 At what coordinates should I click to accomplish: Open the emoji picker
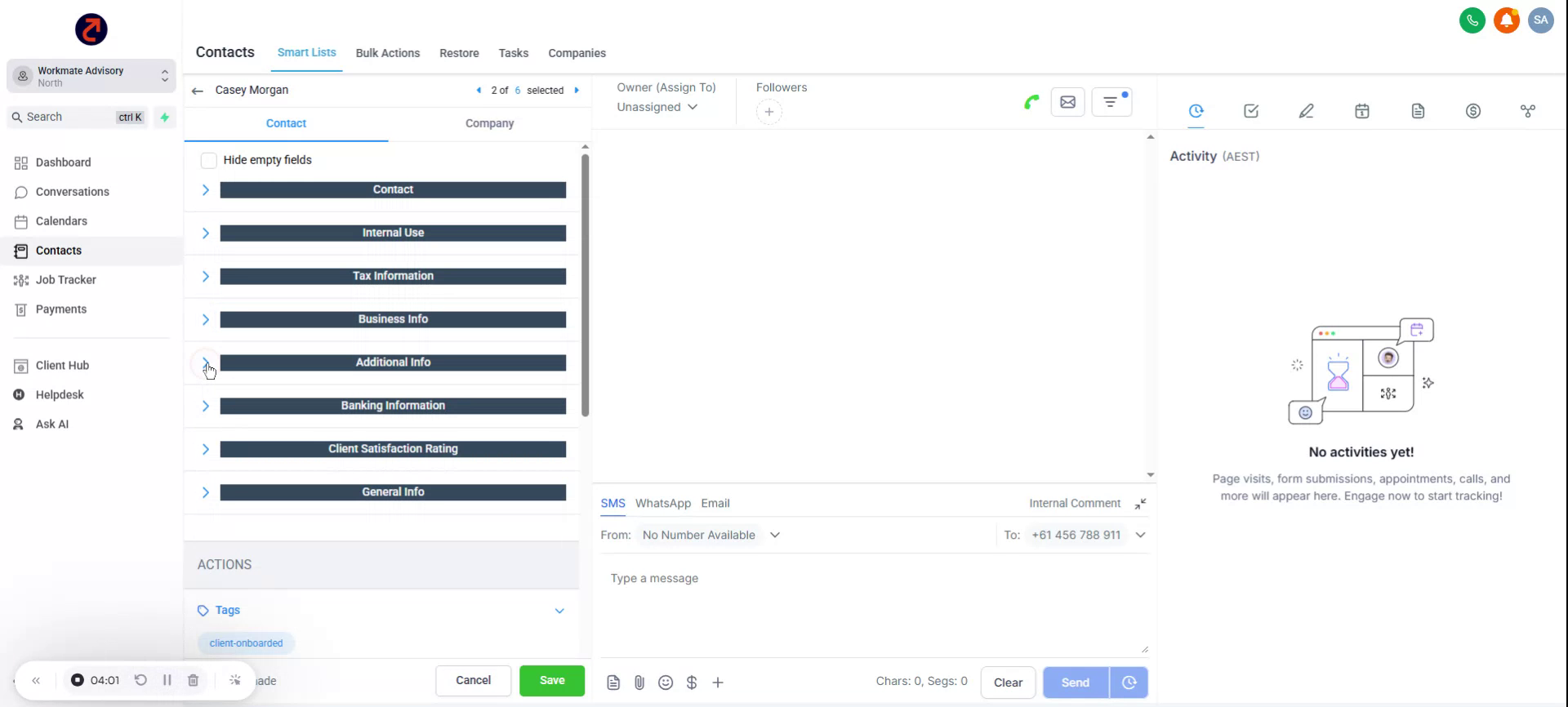[666, 683]
